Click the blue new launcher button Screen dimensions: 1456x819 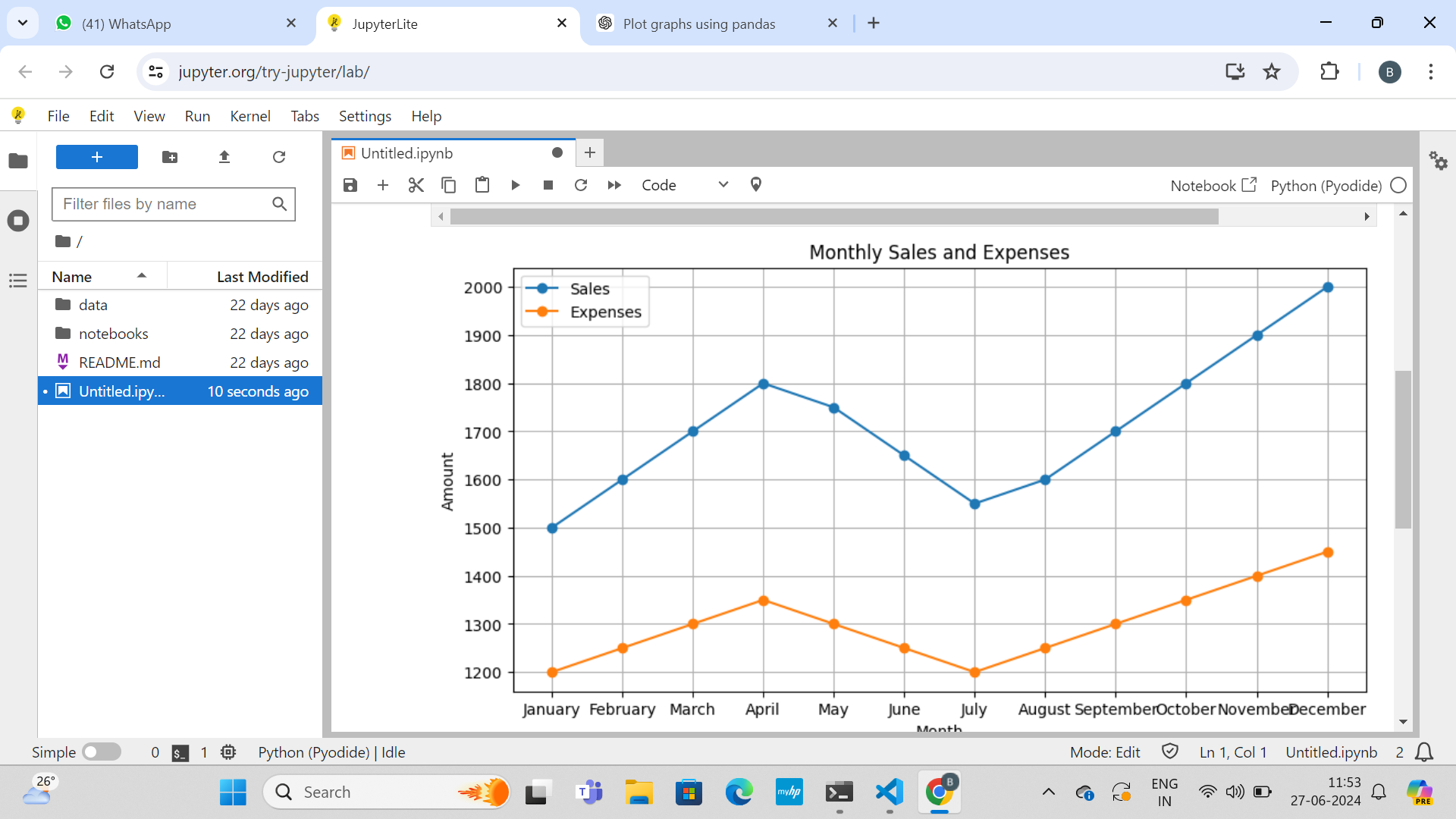[97, 157]
